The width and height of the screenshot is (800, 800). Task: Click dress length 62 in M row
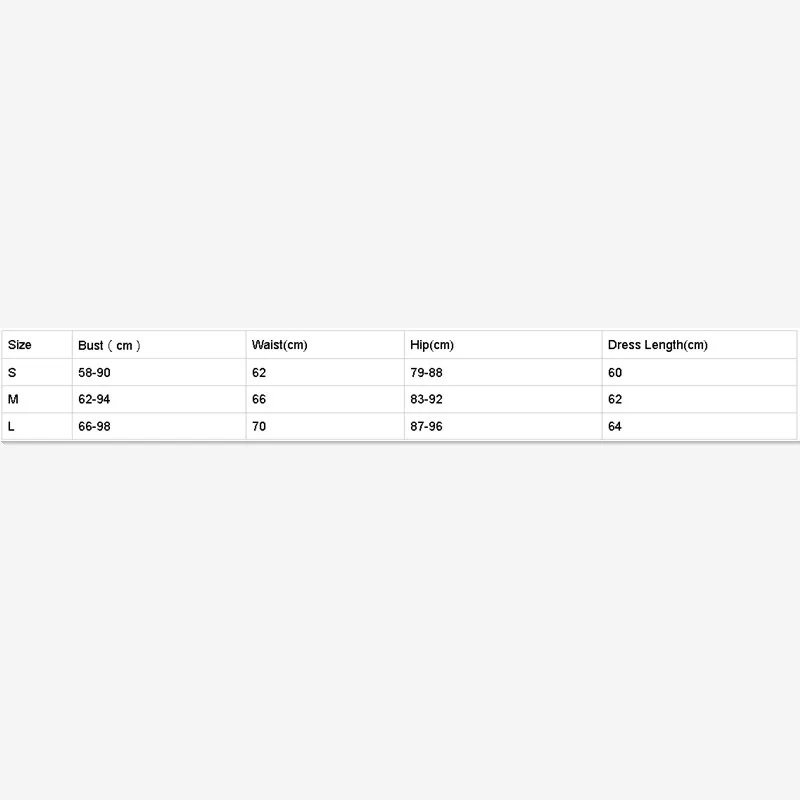tap(699, 399)
